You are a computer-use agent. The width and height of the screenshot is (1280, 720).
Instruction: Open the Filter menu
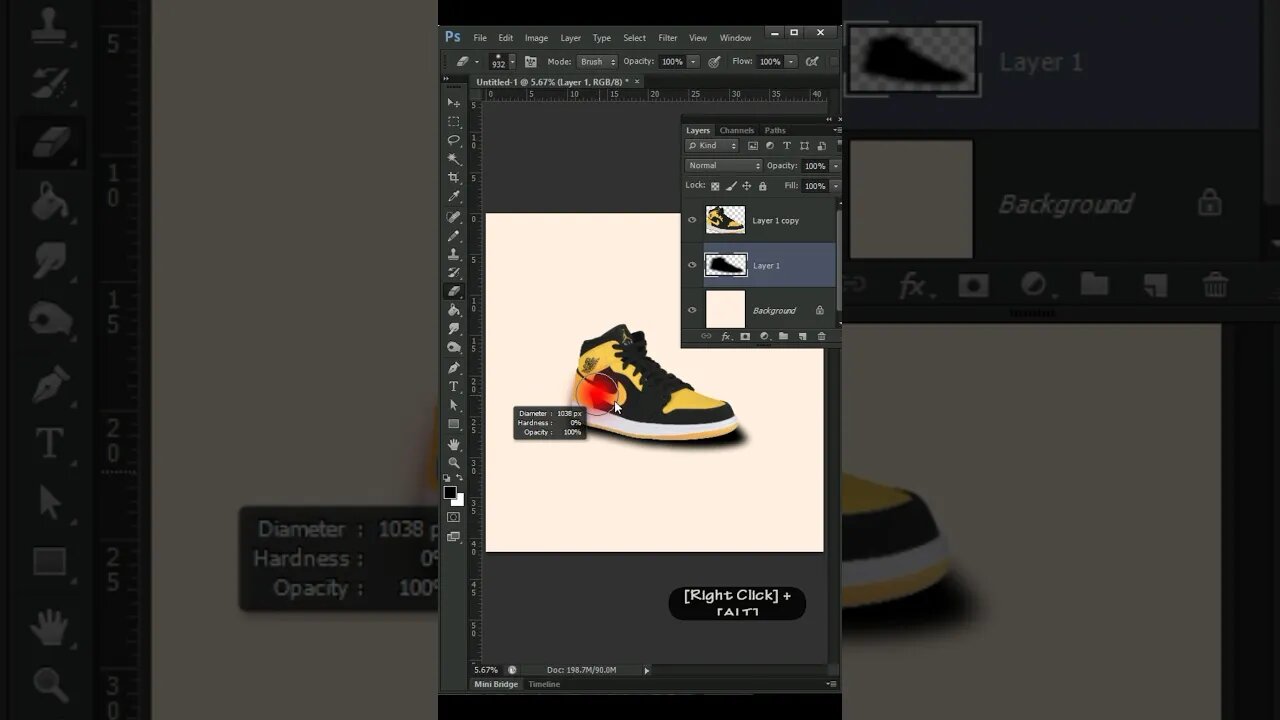(x=667, y=38)
